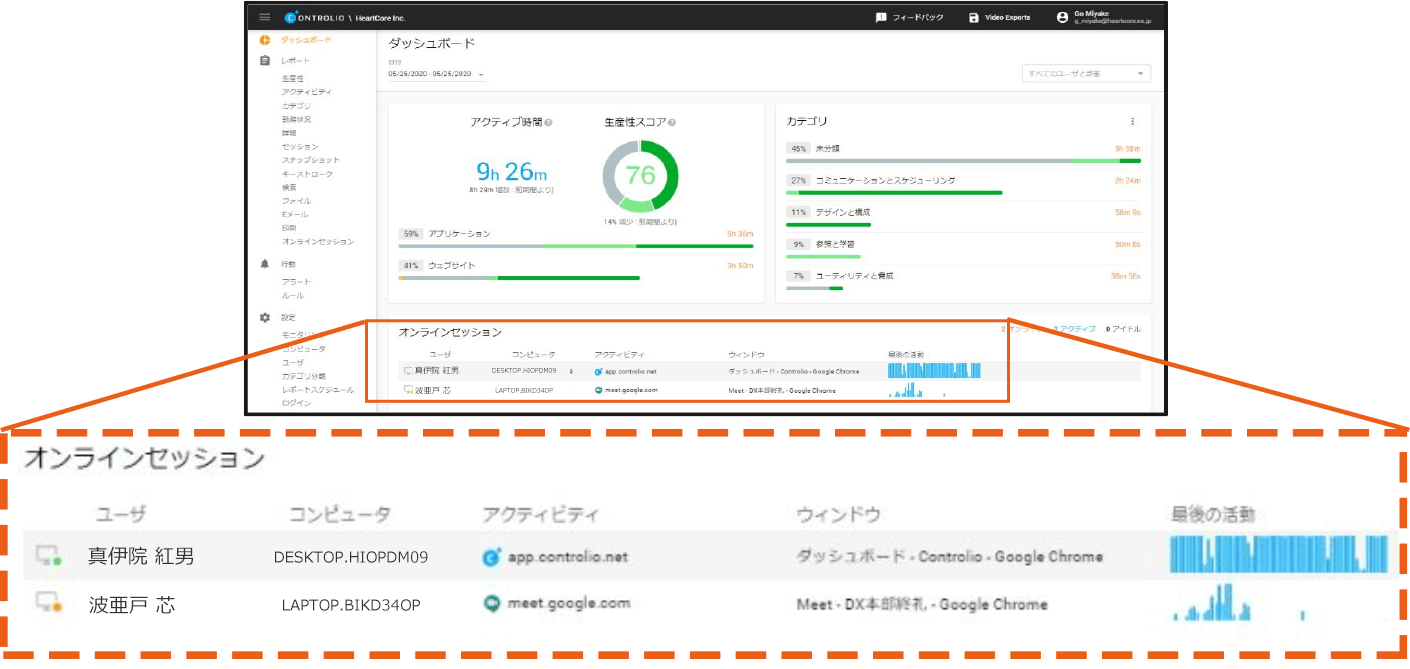Open the スナップショット report

click(x=311, y=160)
